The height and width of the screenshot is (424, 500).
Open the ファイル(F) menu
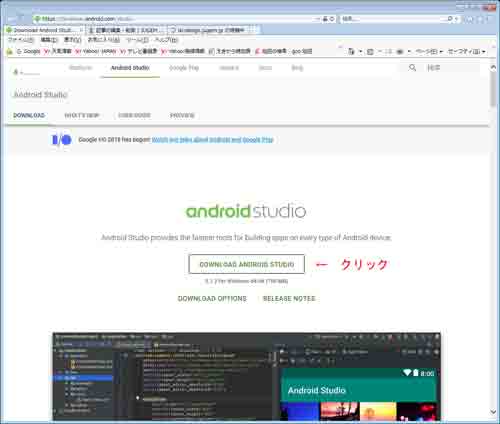pyautogui.click(x=20, y=40)
